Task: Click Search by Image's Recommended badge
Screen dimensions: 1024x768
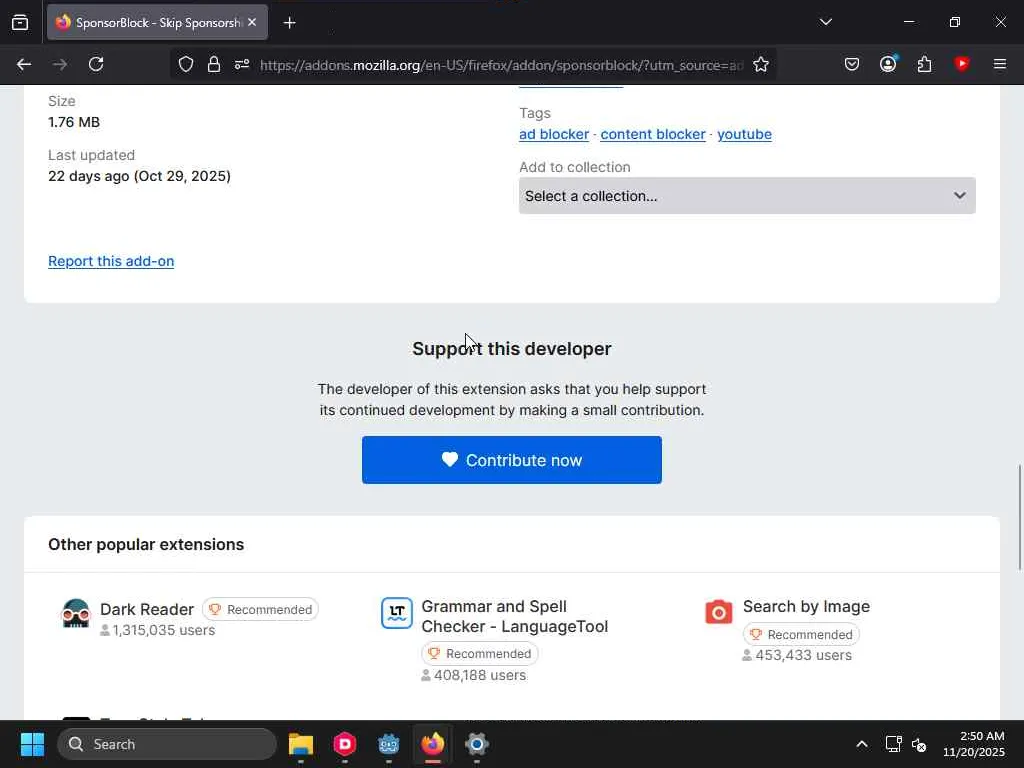Action: point(801,634)
